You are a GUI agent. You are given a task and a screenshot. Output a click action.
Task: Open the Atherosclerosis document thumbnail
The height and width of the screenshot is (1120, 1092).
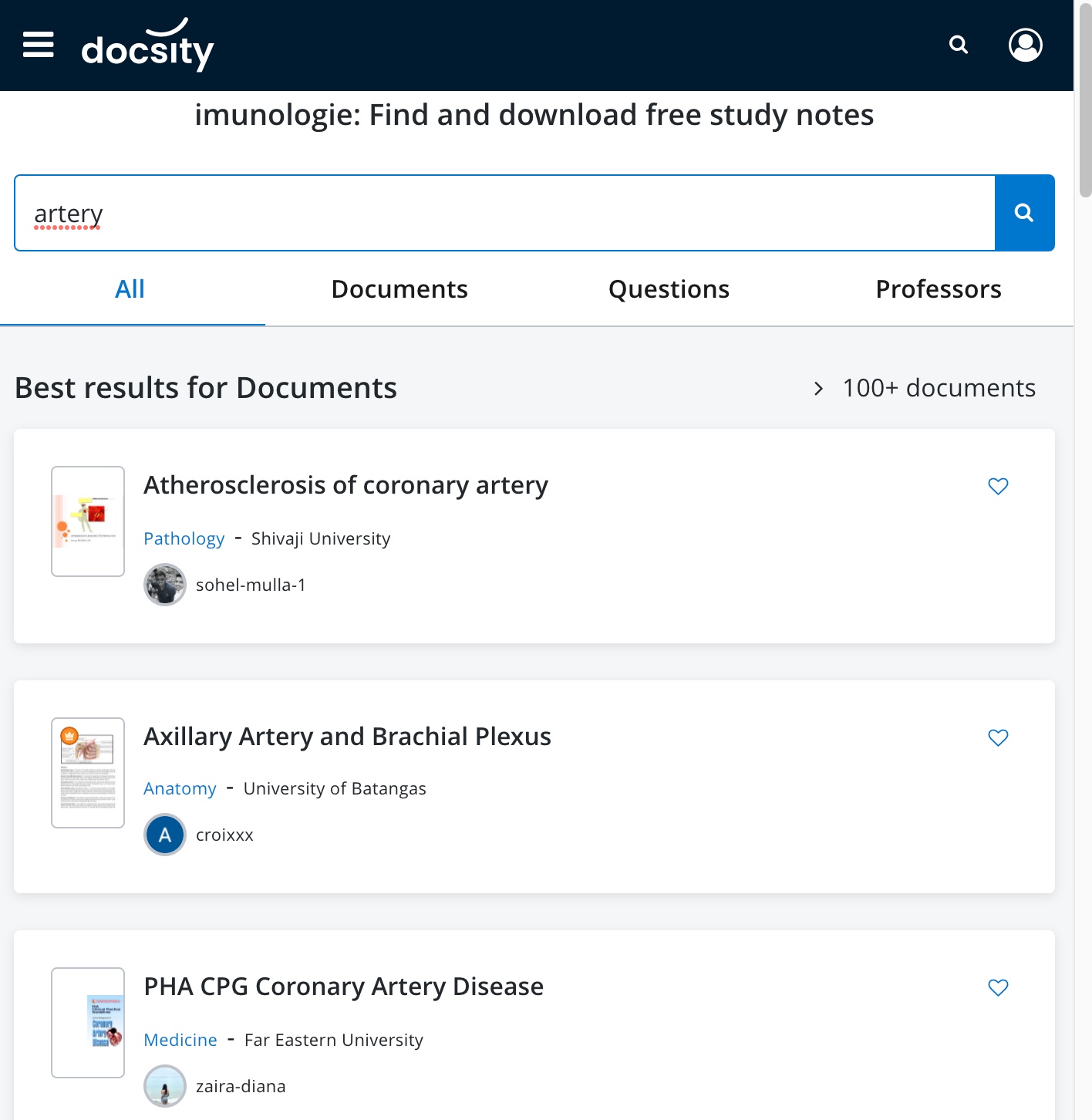[x=88, y=521]
